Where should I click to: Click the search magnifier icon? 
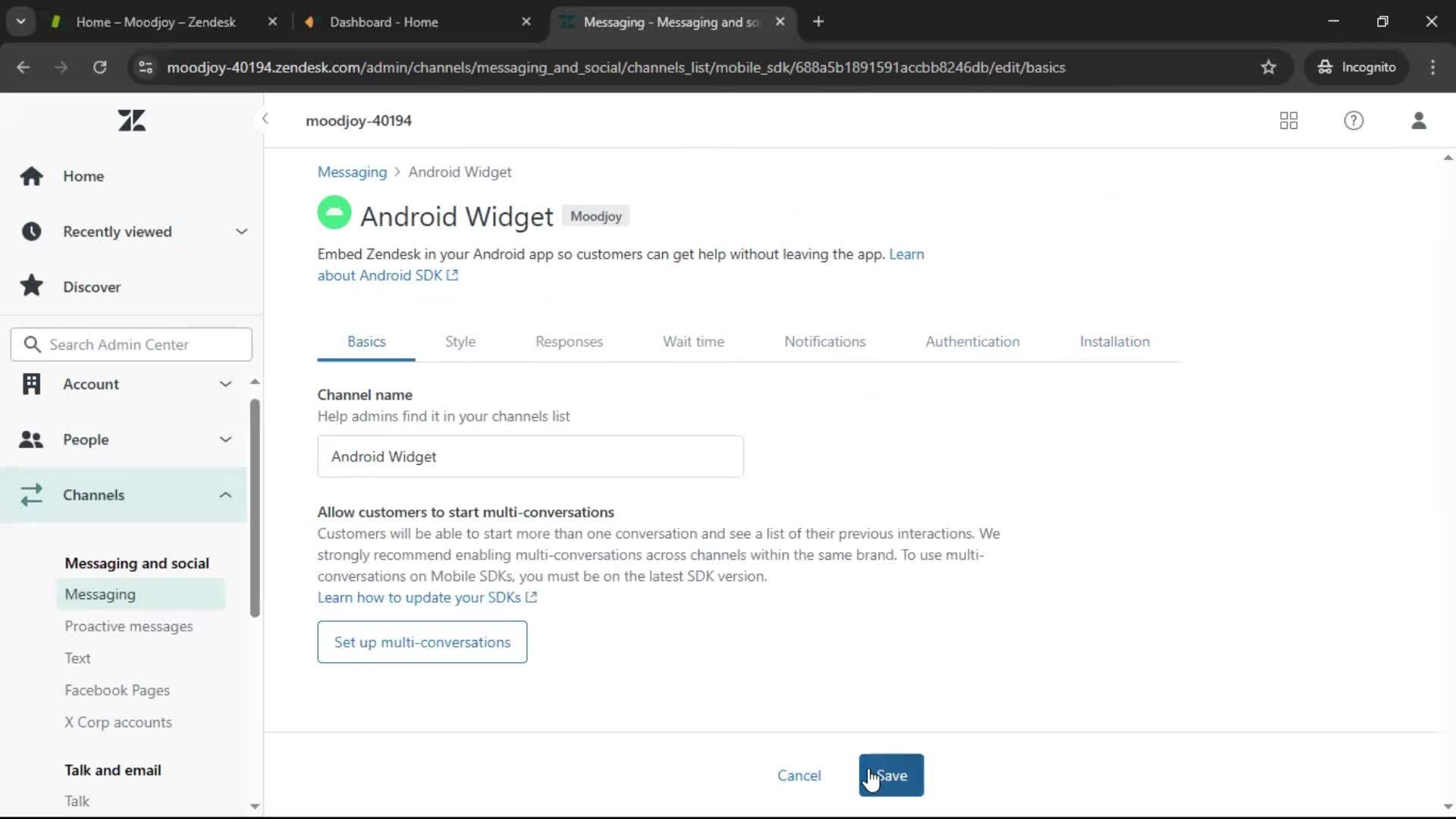(32, 345)
